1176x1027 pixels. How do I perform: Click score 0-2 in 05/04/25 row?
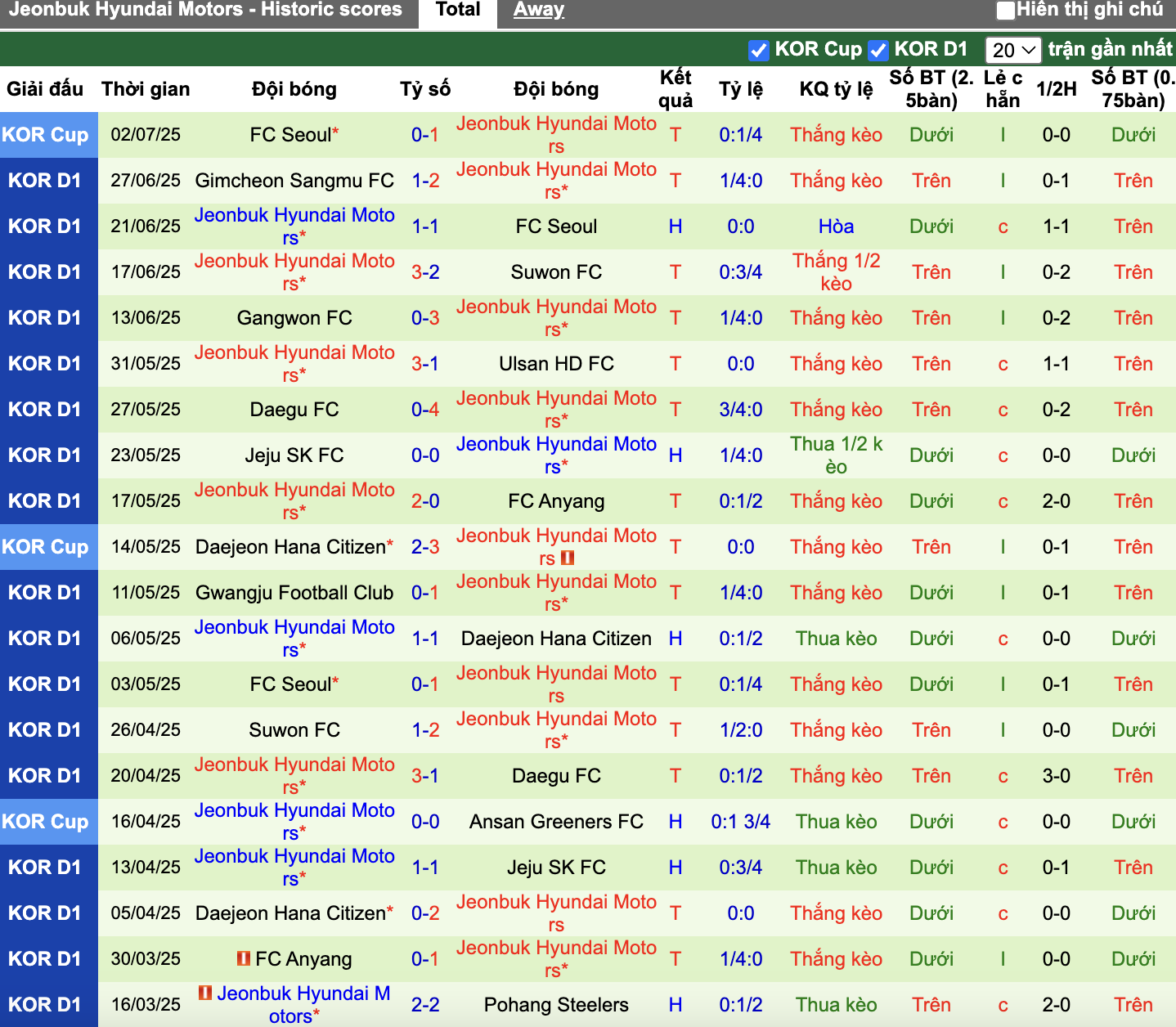tap(425, 913)
